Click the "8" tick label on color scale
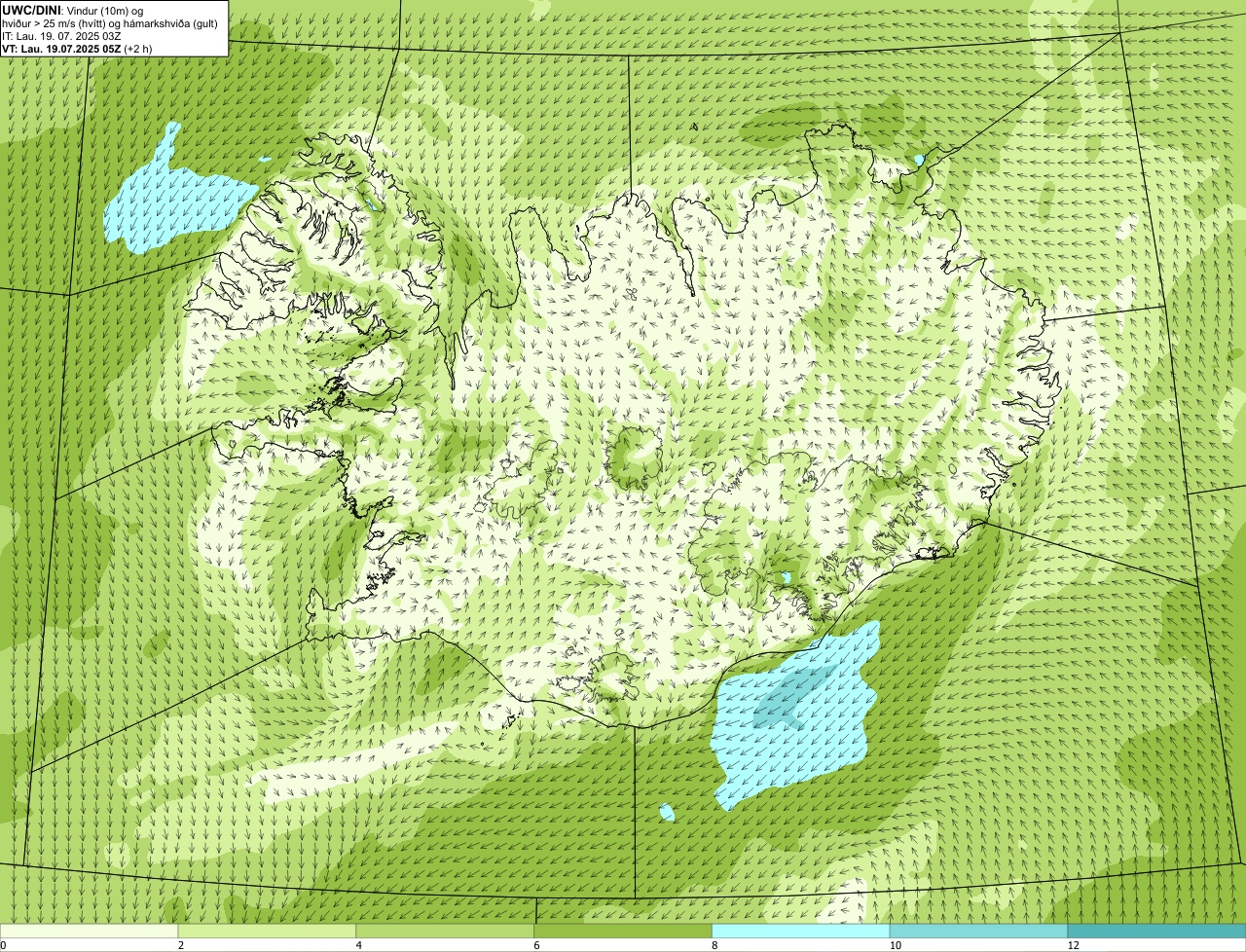 coord(715,945)
